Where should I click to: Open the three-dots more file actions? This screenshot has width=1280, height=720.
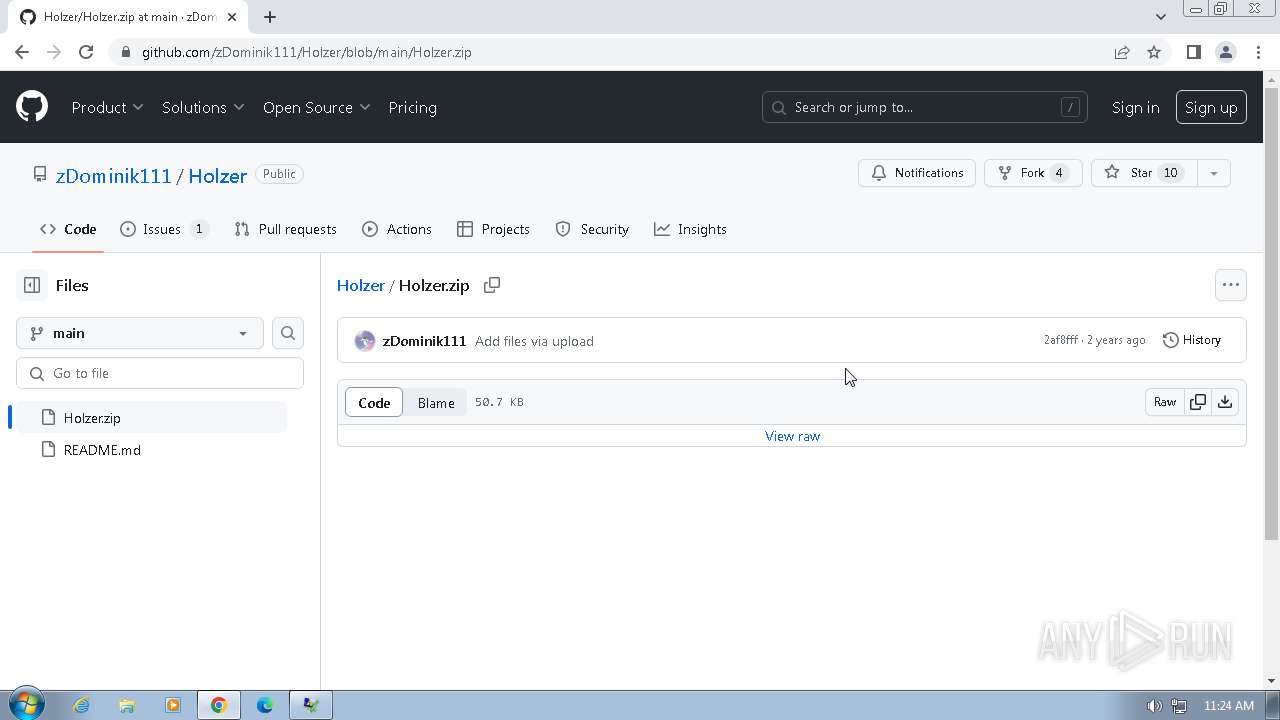1231,285
